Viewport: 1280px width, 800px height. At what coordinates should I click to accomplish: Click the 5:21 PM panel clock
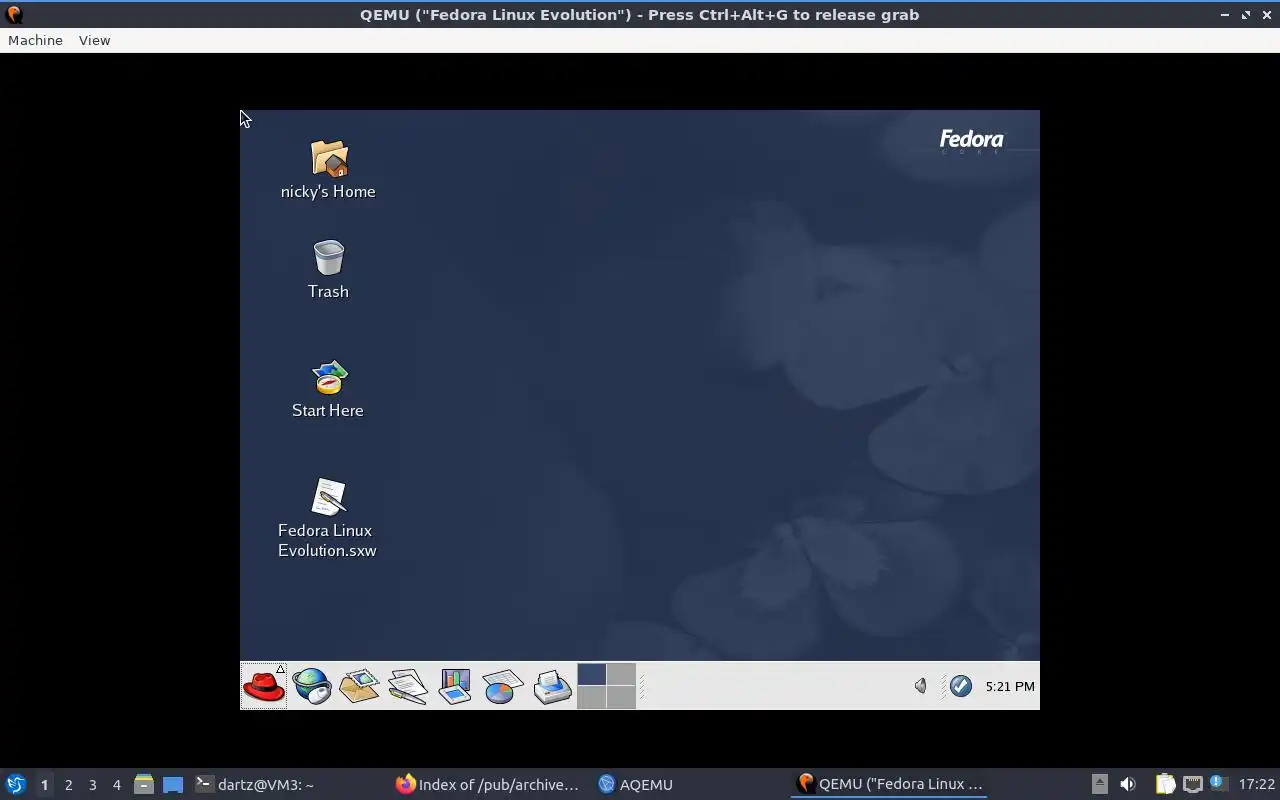pyautogui.click(x=1010, y=686)
